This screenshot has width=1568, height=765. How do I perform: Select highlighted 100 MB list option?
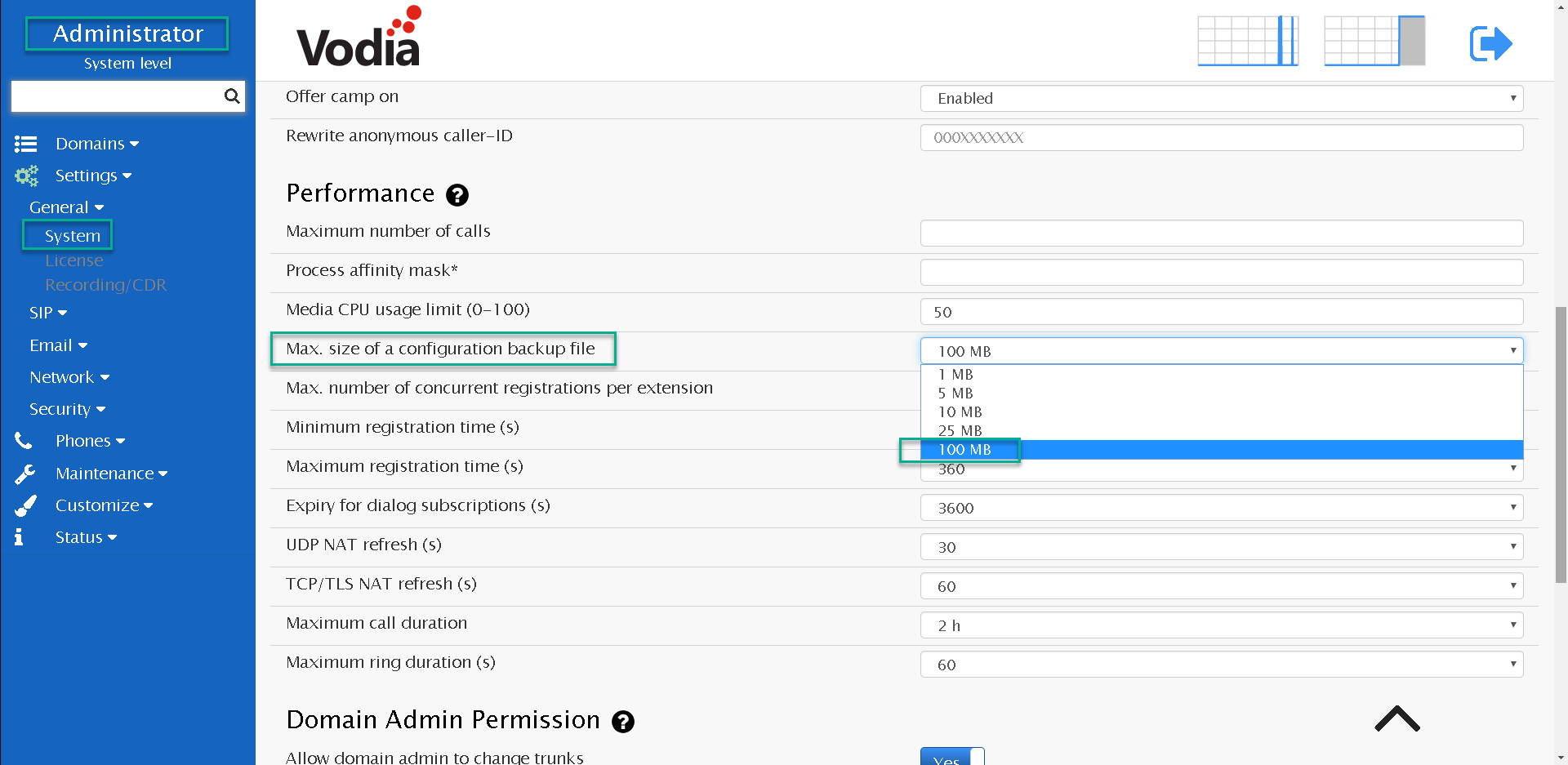click(1222, 450)
